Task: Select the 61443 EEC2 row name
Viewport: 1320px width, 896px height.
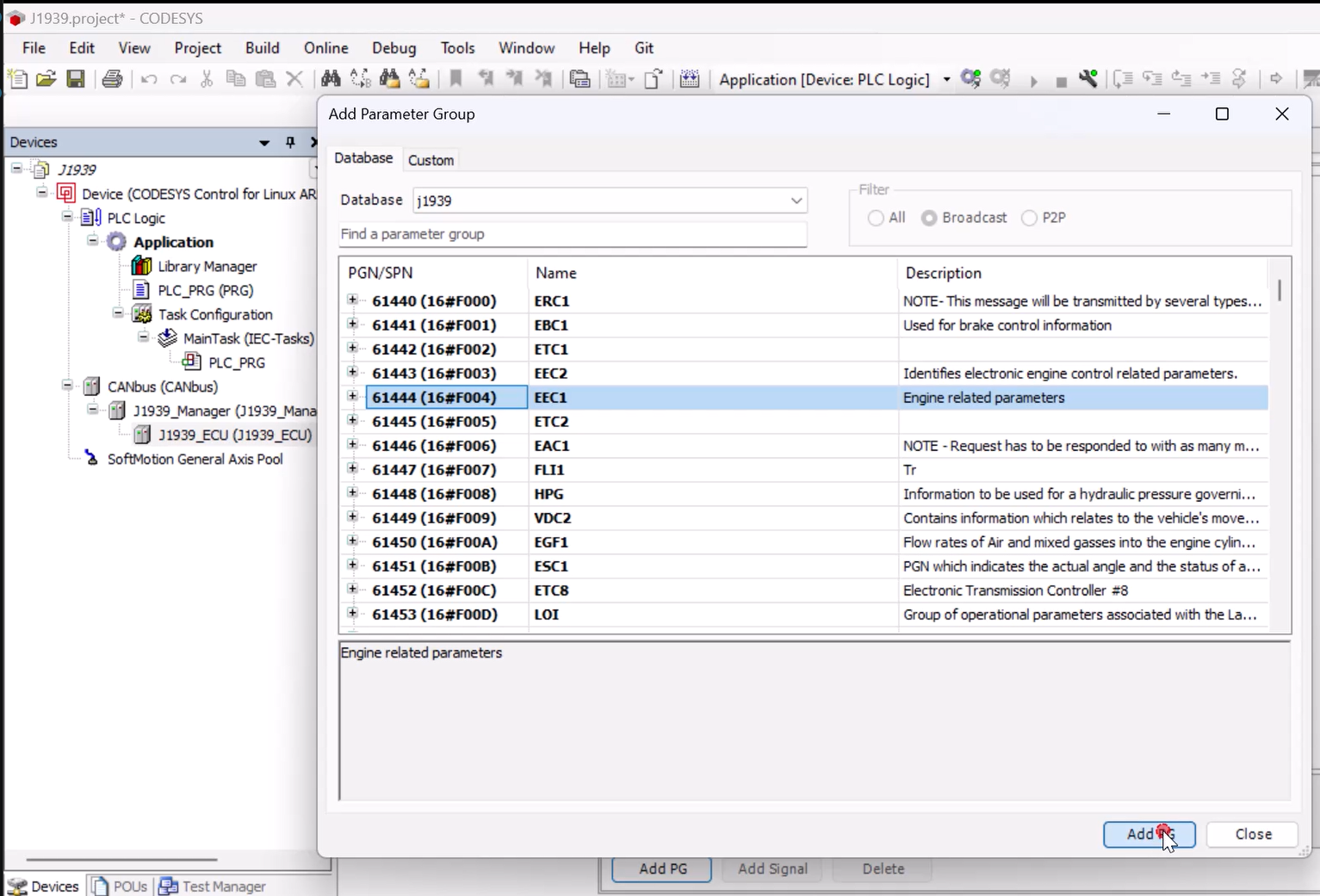Action: coord(550,373)
